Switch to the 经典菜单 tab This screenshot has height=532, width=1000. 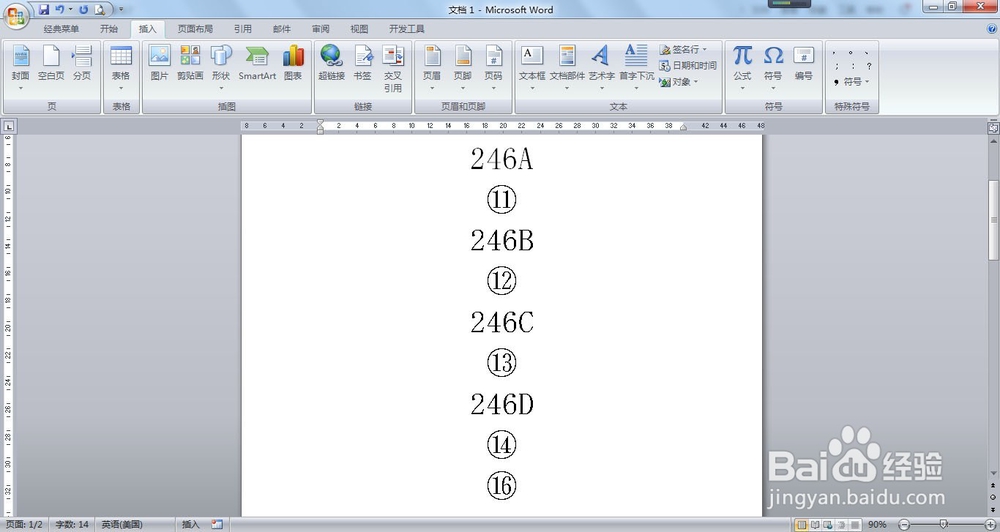tap(61, 29)
